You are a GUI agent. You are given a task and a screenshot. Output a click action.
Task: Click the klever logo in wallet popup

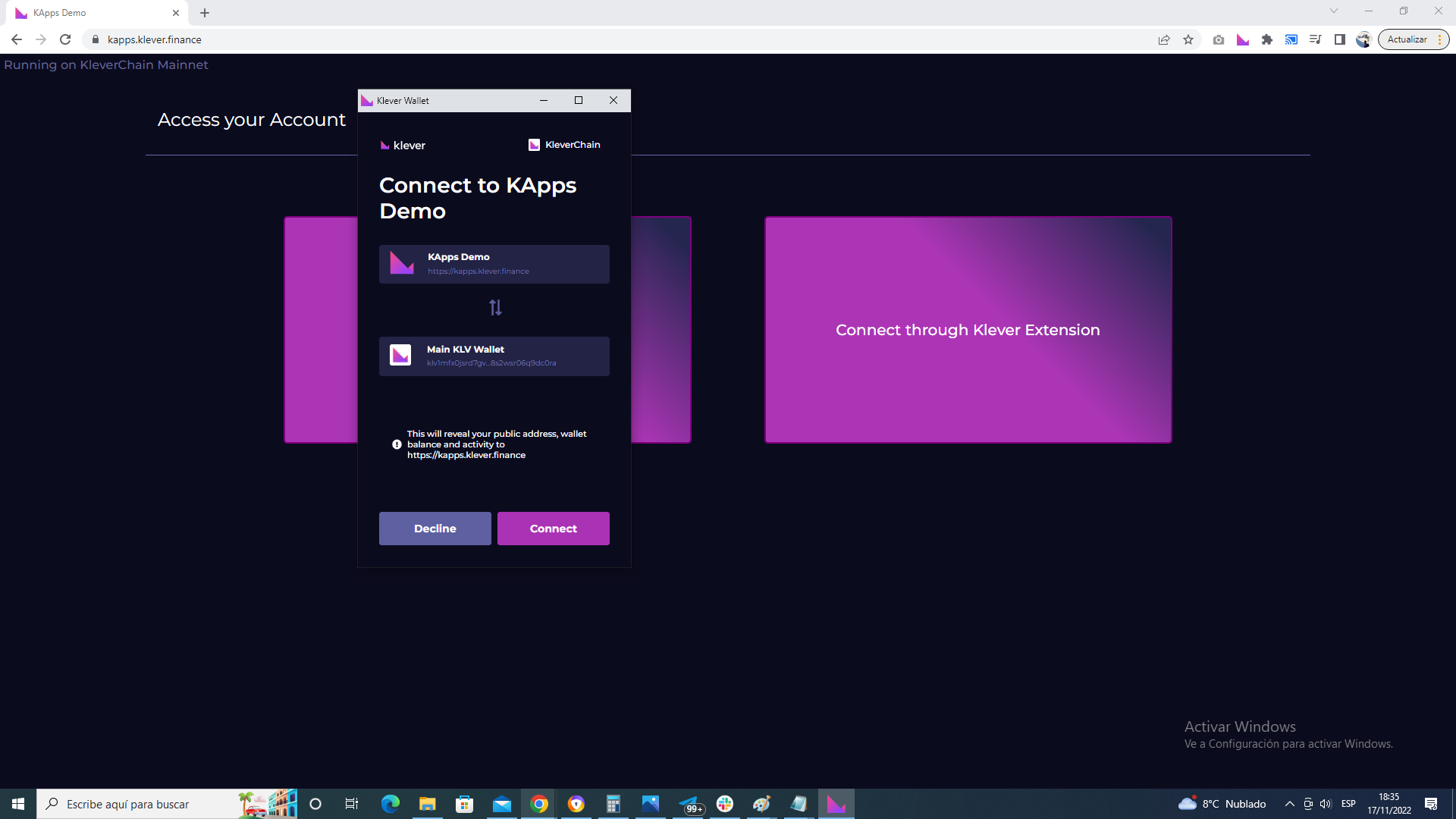[x=403, y=145]
